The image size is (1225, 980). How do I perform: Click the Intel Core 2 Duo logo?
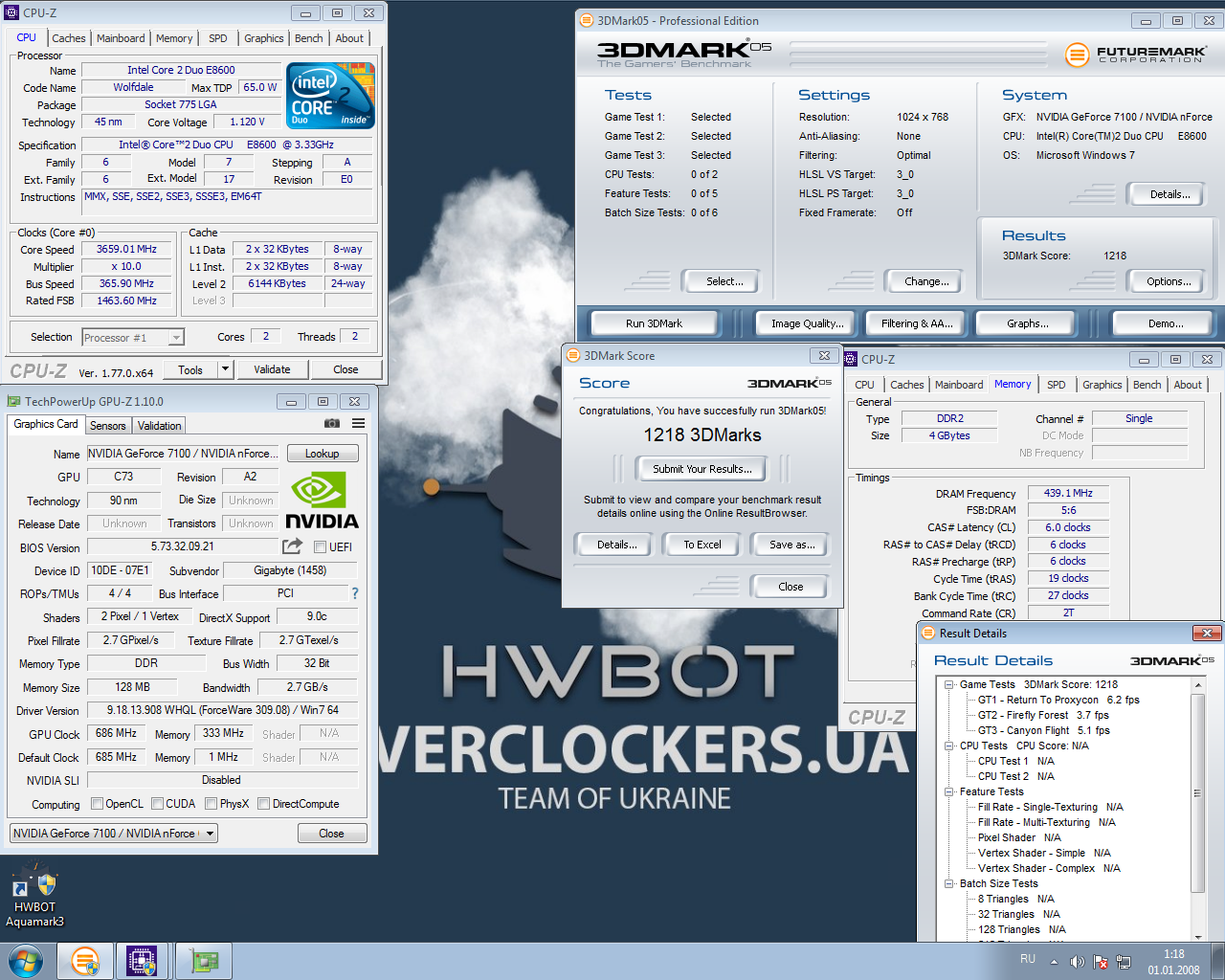(330, 96)
